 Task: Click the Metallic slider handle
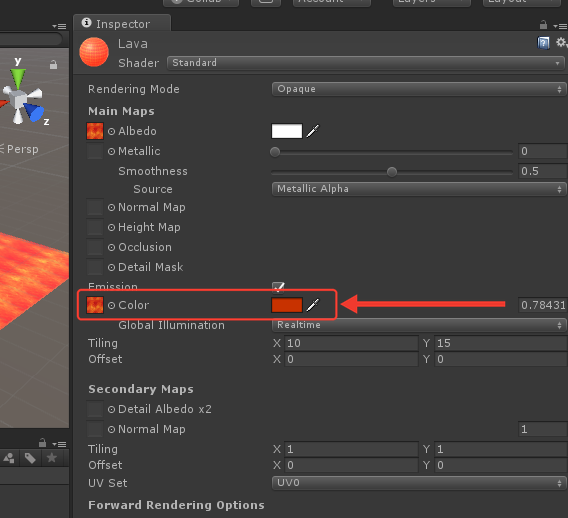[x=275, y=152]
